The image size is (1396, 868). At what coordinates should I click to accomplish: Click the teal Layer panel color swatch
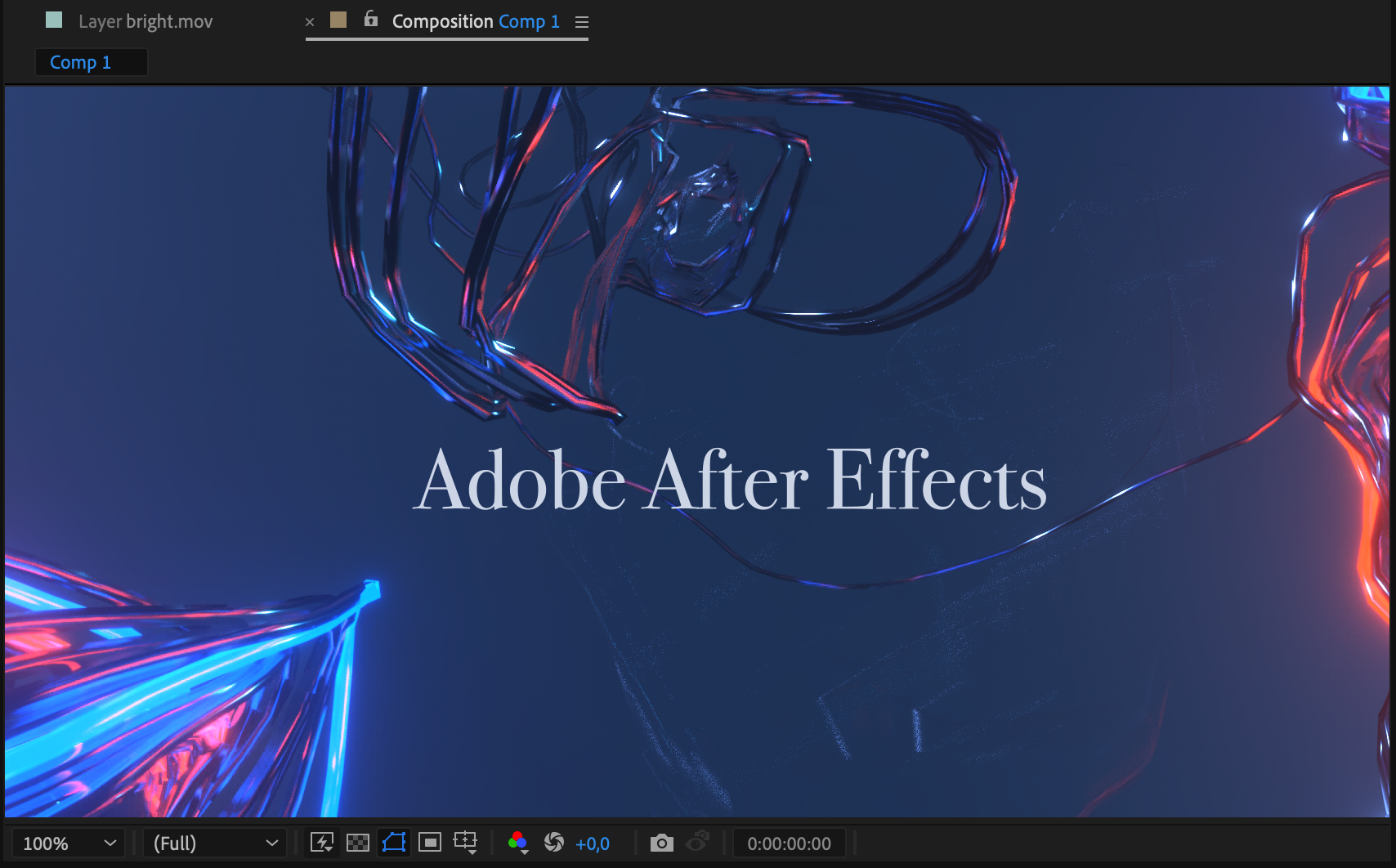(54, 20)
